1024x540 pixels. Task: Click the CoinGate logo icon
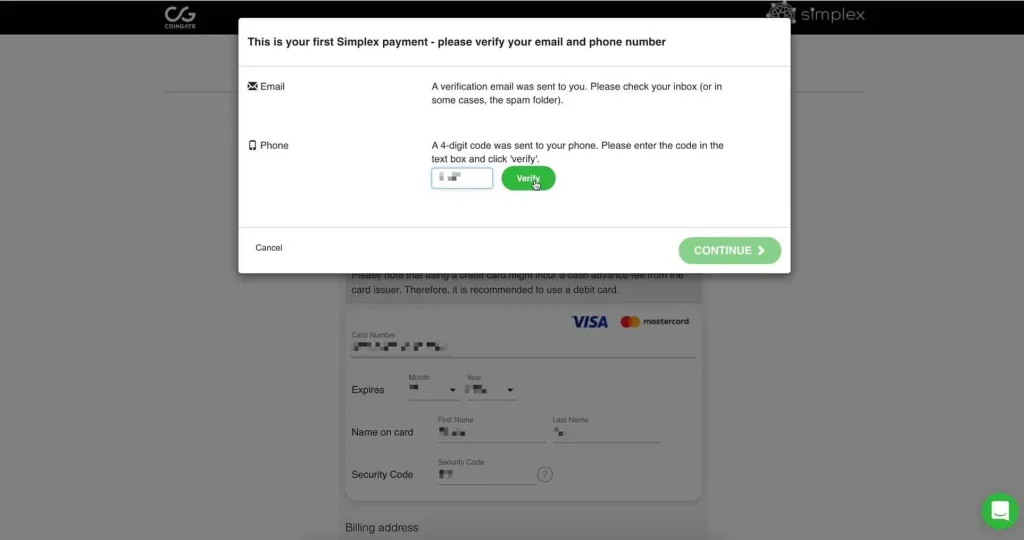pos(180,17)
